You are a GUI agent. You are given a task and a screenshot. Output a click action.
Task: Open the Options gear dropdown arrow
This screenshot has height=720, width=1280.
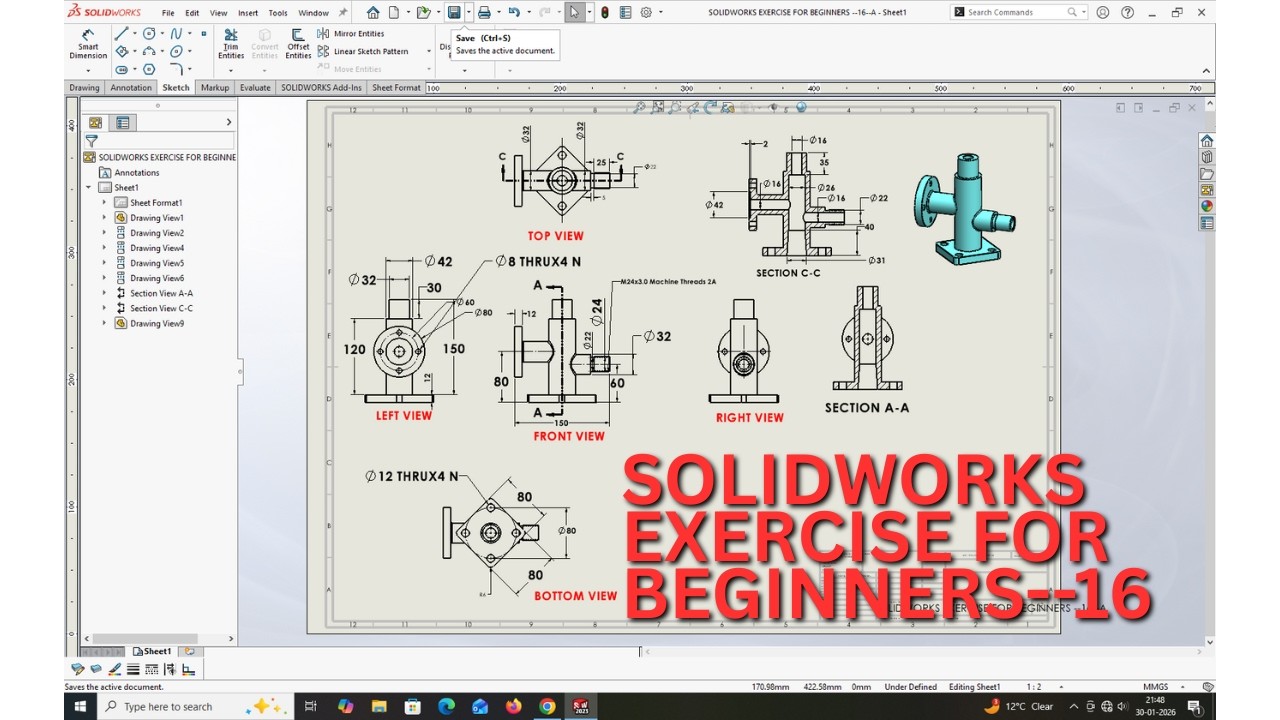pos(659,12)
